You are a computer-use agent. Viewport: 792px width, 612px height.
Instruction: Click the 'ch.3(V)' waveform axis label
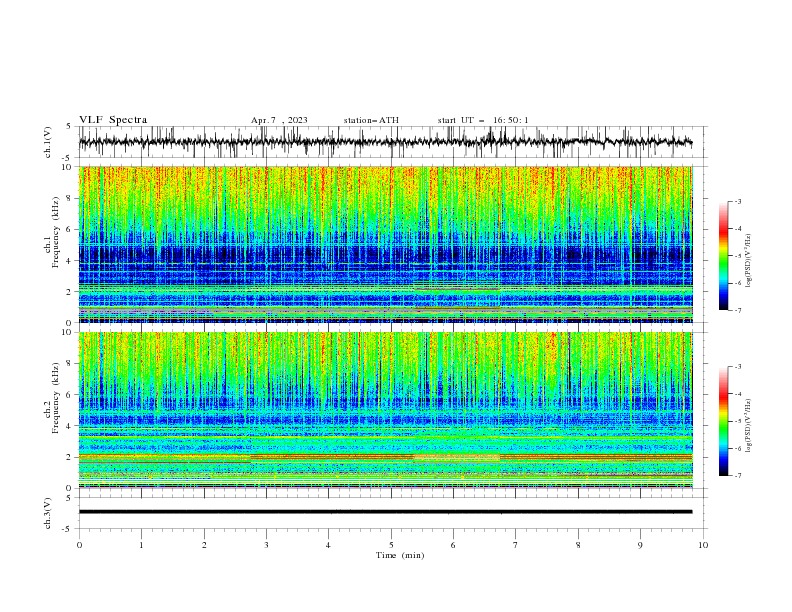pyautogui.click(x=47, y=513)
